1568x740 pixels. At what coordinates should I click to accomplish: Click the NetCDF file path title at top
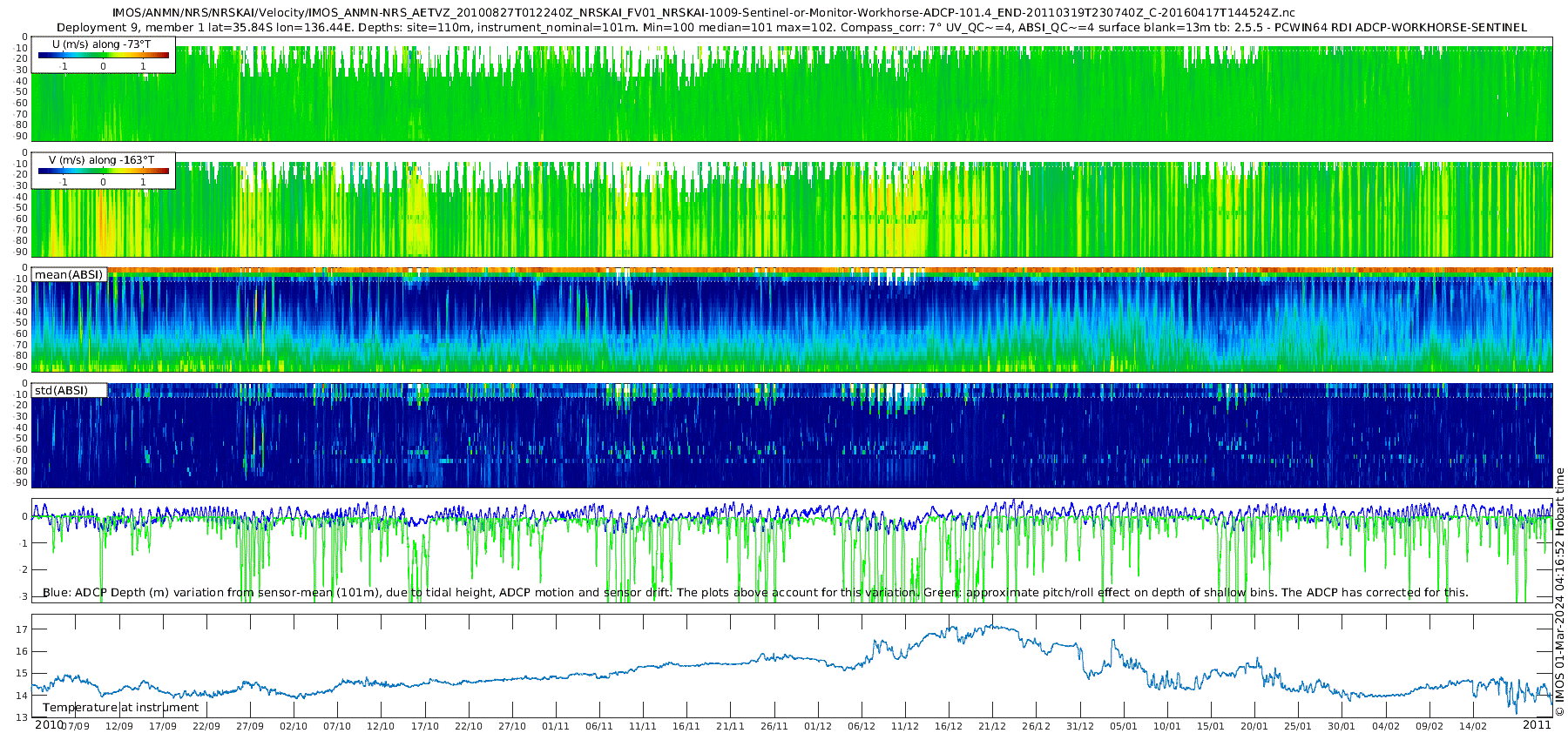click(704, 13)
